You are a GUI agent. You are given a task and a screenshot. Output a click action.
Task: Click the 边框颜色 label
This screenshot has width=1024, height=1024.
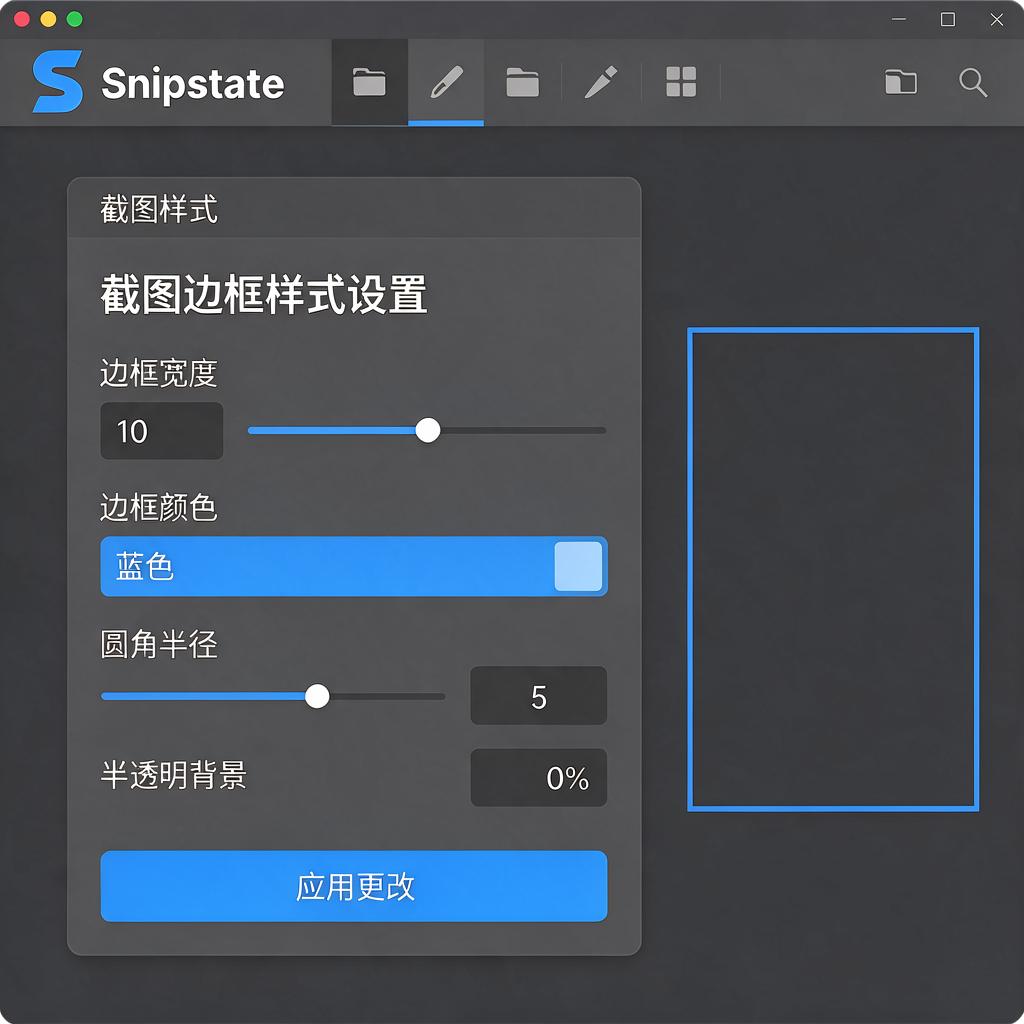pyautogui.click(x=159, y=507)
